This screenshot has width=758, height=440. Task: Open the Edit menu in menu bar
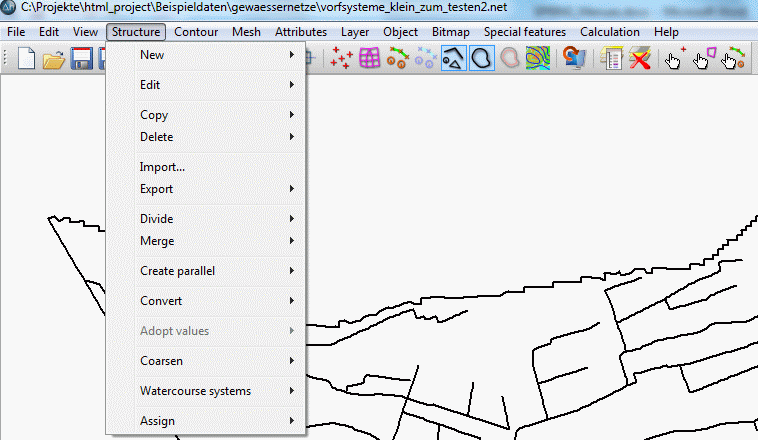pos(49,32)
